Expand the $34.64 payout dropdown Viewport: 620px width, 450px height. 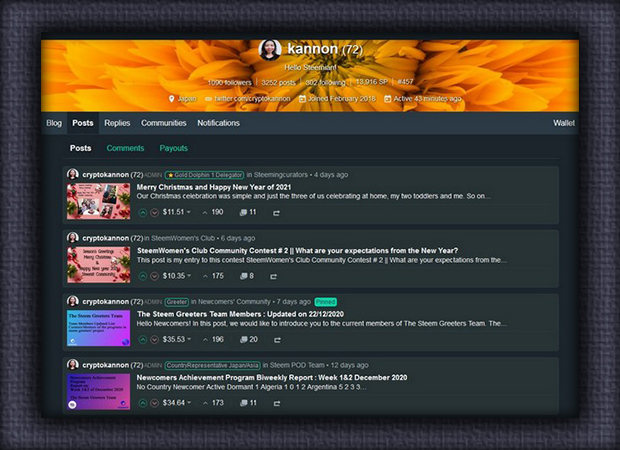(x=176, y=403)
